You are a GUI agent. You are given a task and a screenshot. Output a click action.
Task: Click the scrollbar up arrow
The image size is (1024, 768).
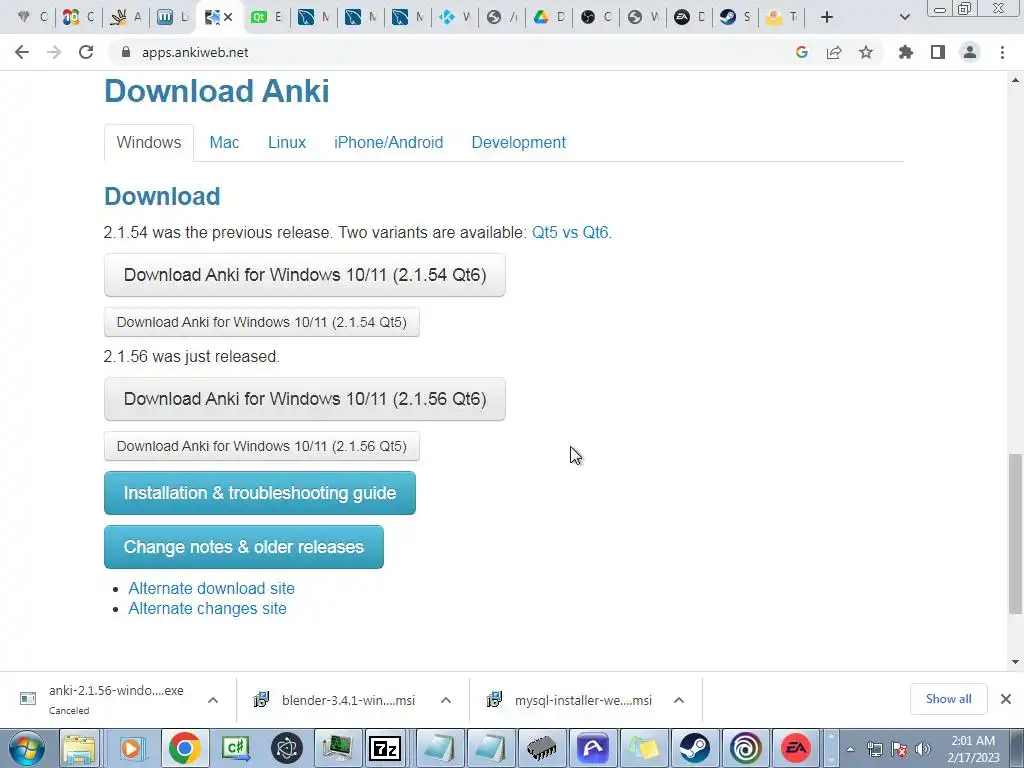point(1015,80)
